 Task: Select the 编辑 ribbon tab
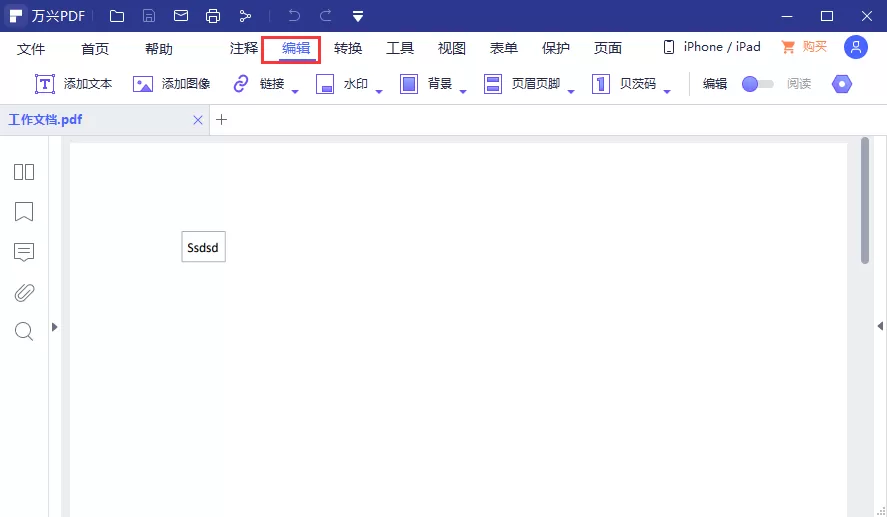(x=296, y=49)
